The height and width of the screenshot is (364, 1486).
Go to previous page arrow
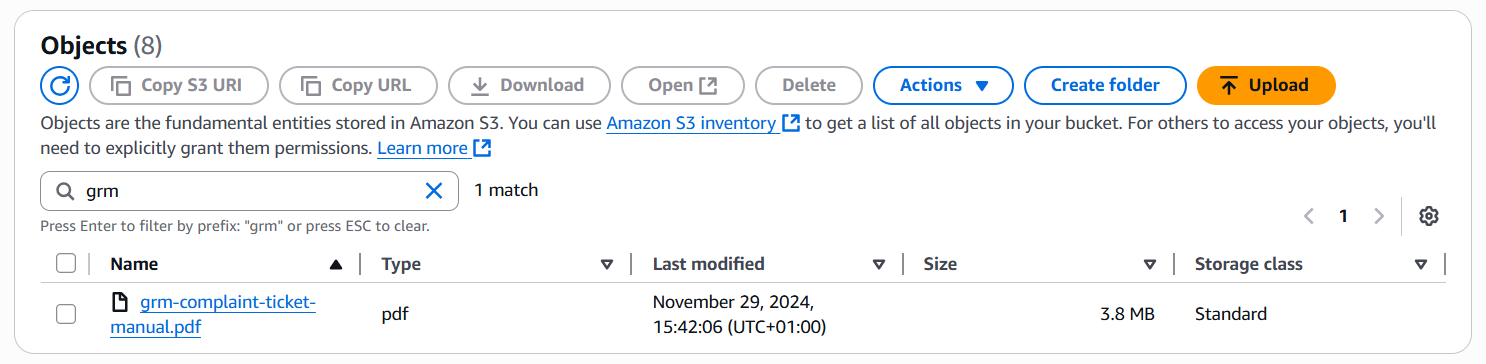tap(1309, 216)
